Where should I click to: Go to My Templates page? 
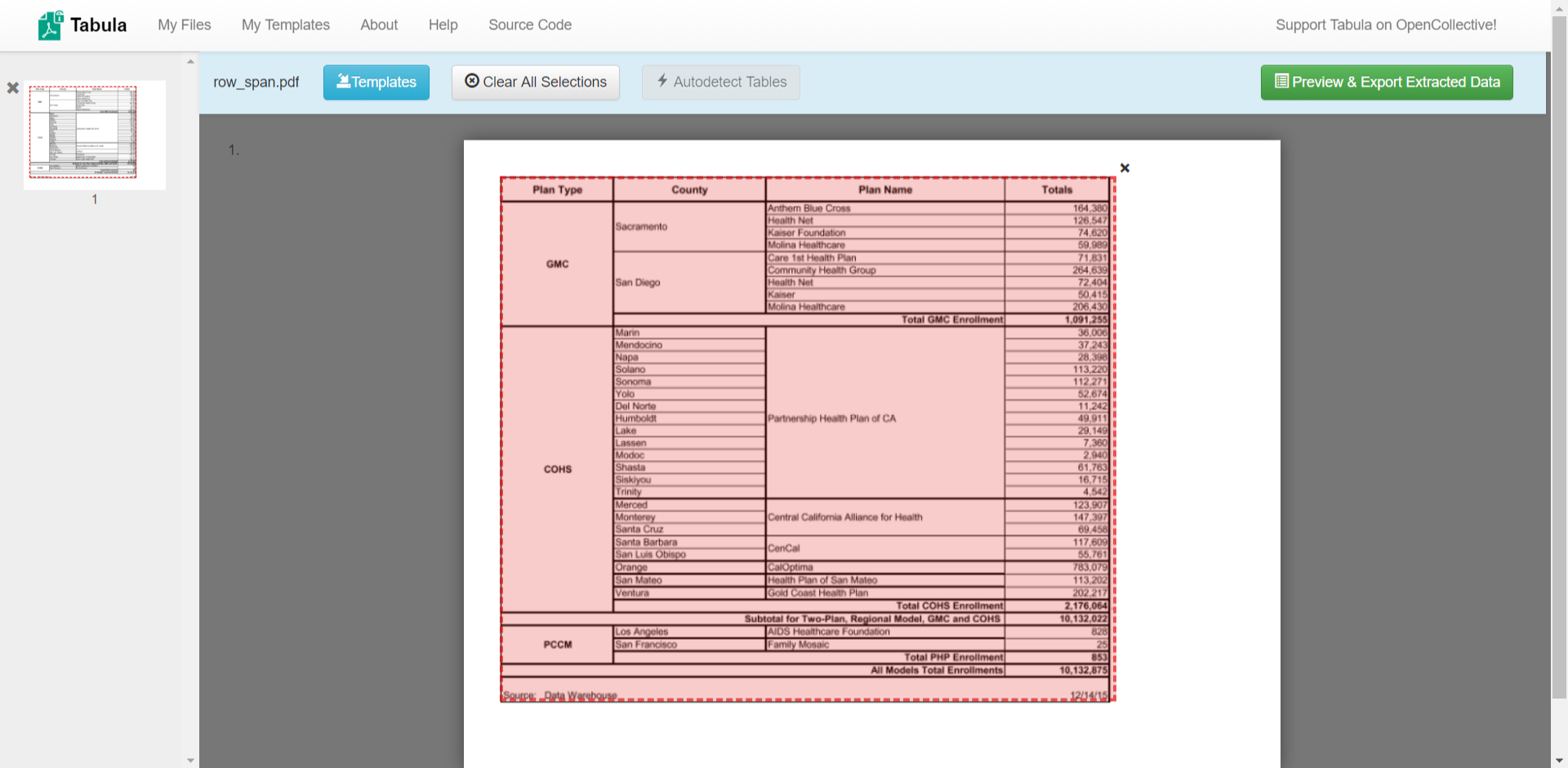pyautogui.click(x=285, y=25)
